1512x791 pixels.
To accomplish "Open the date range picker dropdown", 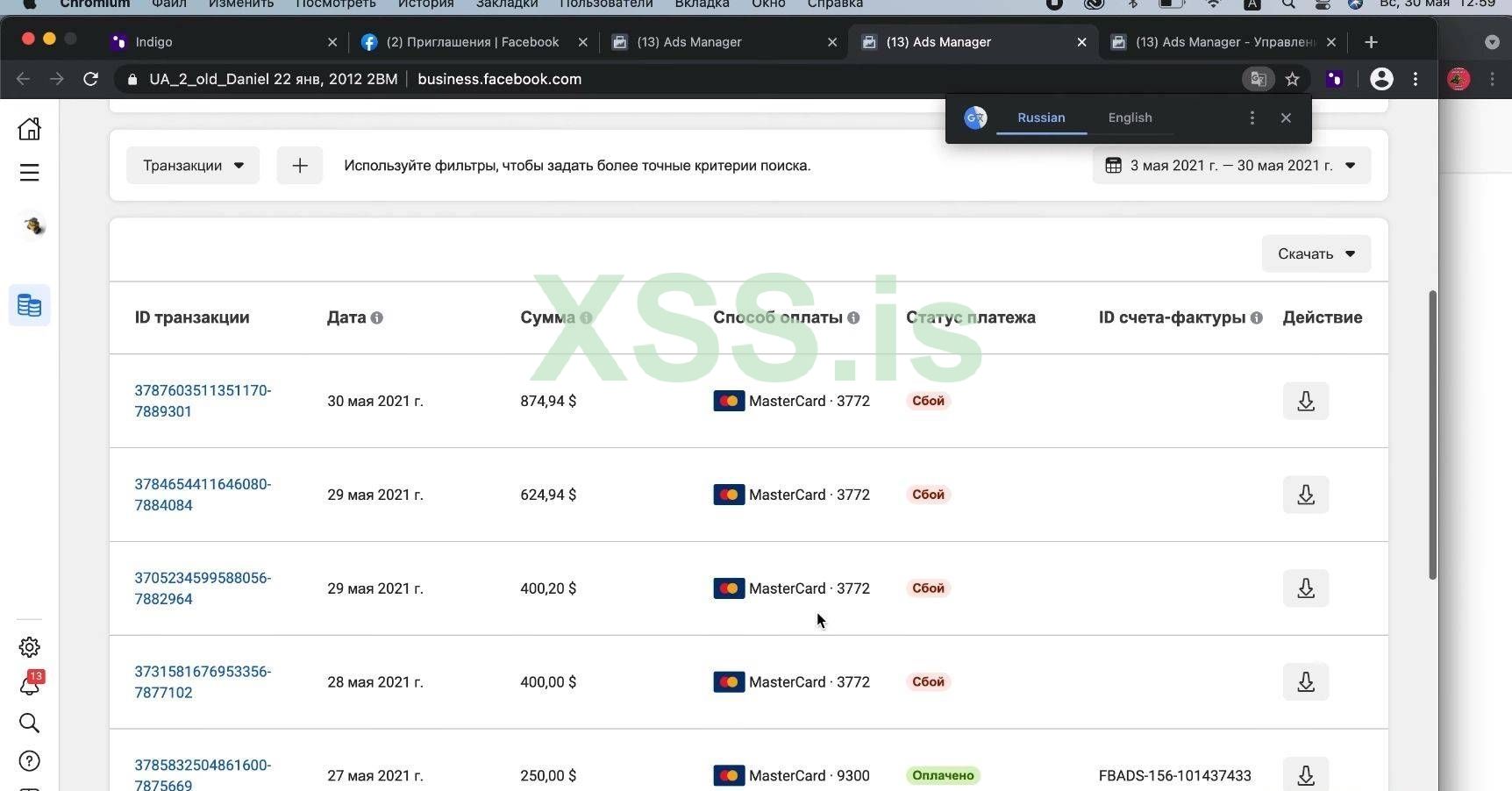I will pos(1231,166).
